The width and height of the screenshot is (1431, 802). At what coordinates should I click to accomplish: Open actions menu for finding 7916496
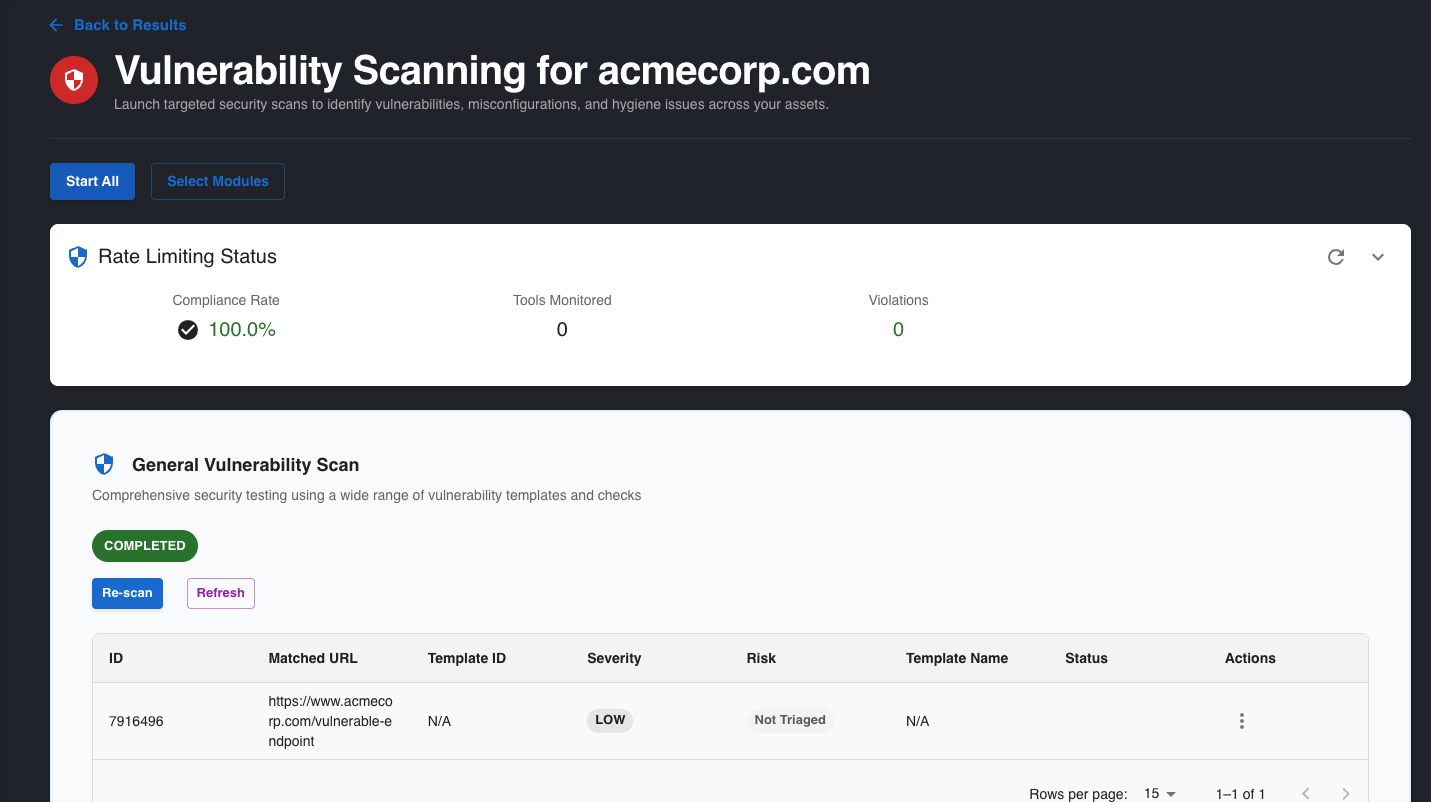[x=1241, y=721]
